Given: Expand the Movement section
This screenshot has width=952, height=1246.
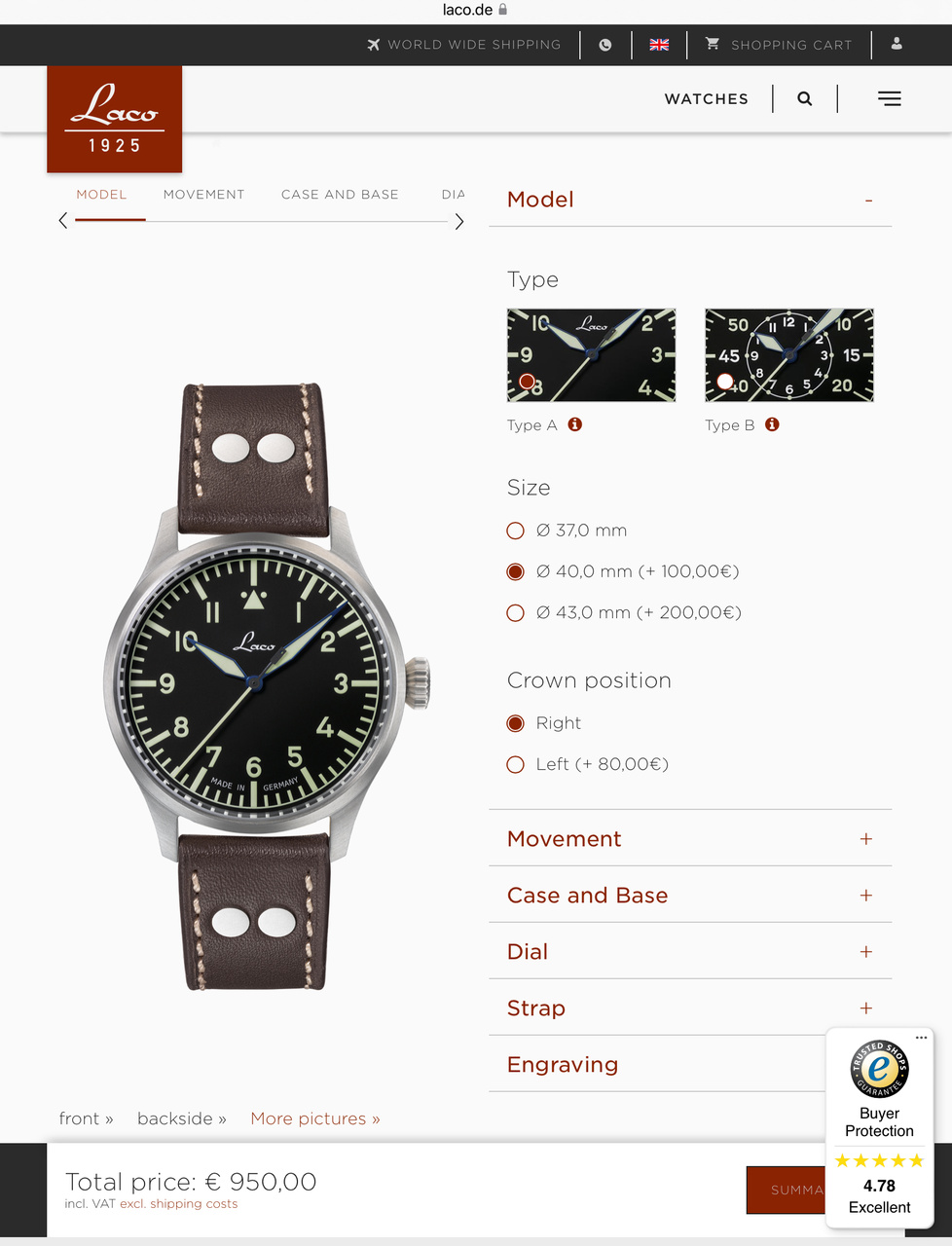Looking at the screenshot, I should (x=690, y=839).
